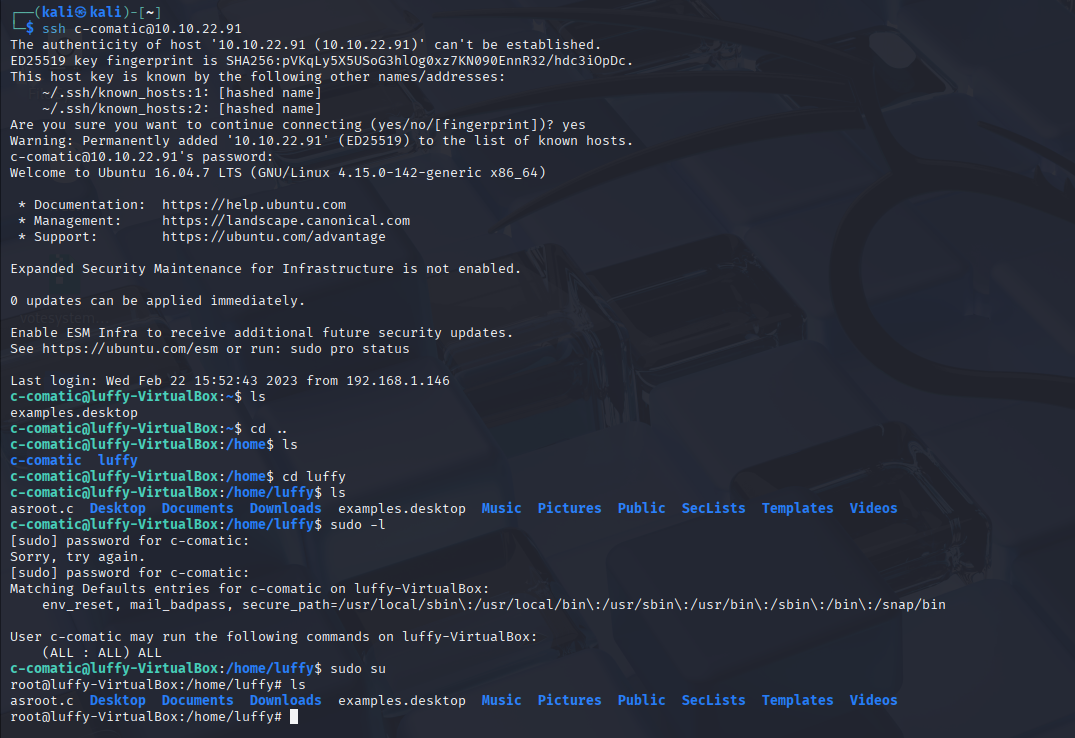1075x738 pixels.
Task: Open the https://help.ubuntu.com documentation link
Action: coord(255,204)
